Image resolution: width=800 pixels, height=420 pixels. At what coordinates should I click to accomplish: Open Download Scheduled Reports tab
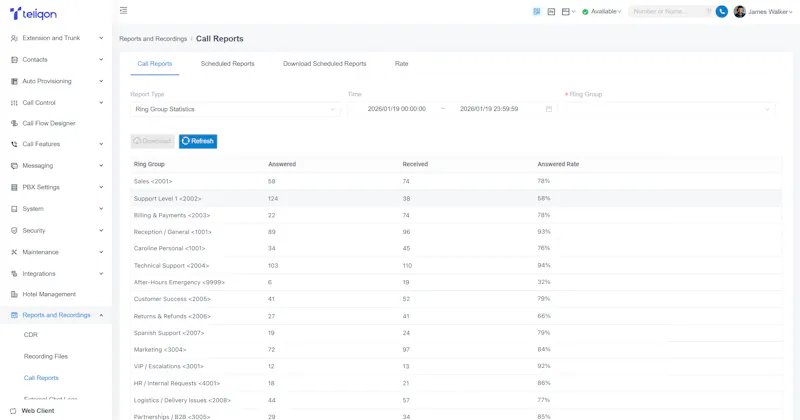pos(324,64)
